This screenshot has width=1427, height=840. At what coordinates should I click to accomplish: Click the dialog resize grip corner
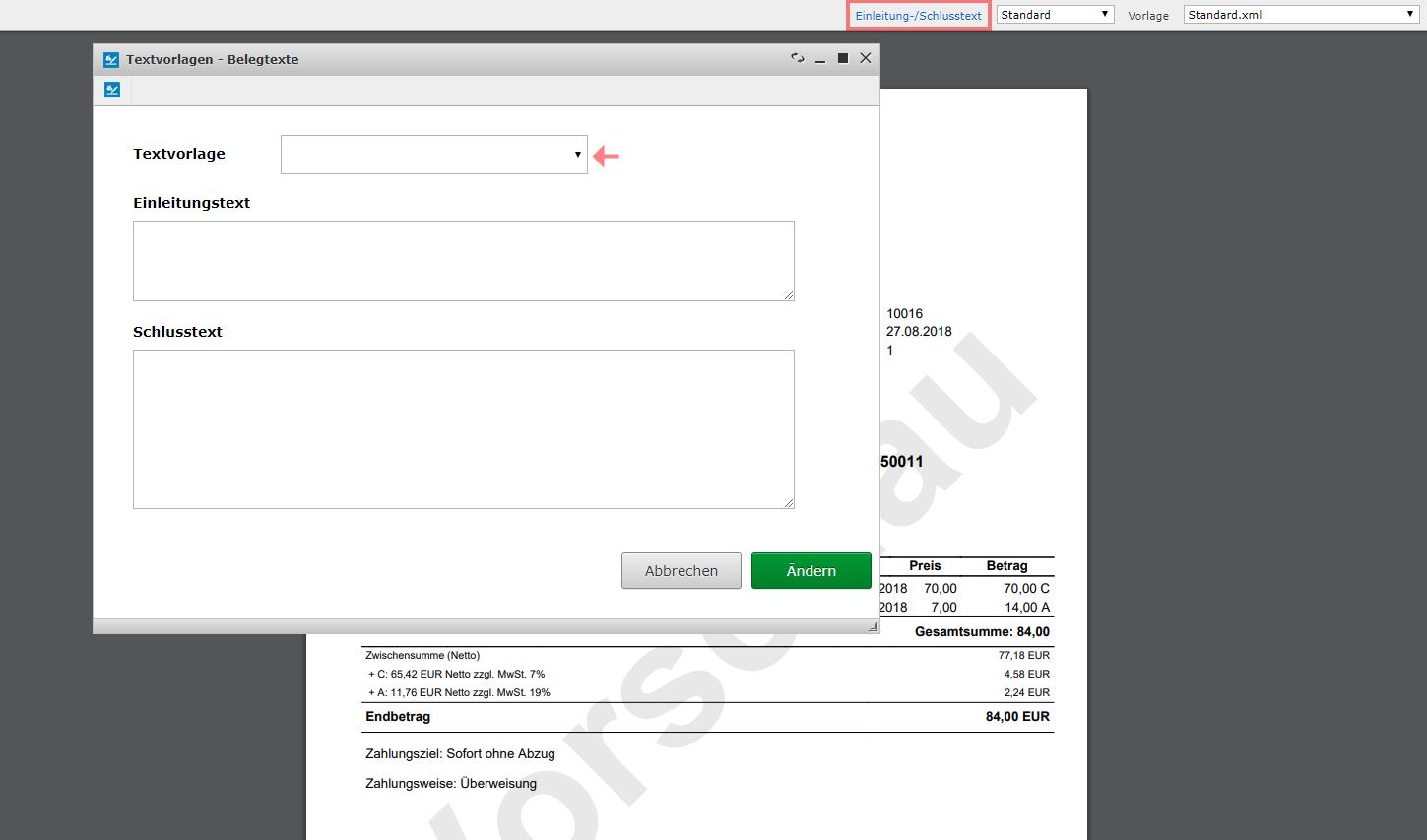point(873,626)
